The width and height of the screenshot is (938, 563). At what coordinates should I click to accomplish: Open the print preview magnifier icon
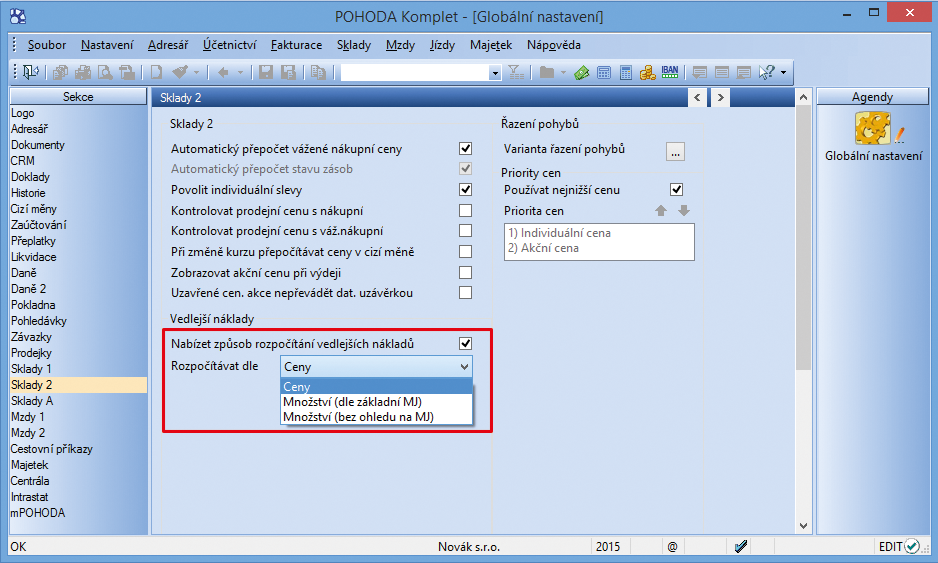105,72
